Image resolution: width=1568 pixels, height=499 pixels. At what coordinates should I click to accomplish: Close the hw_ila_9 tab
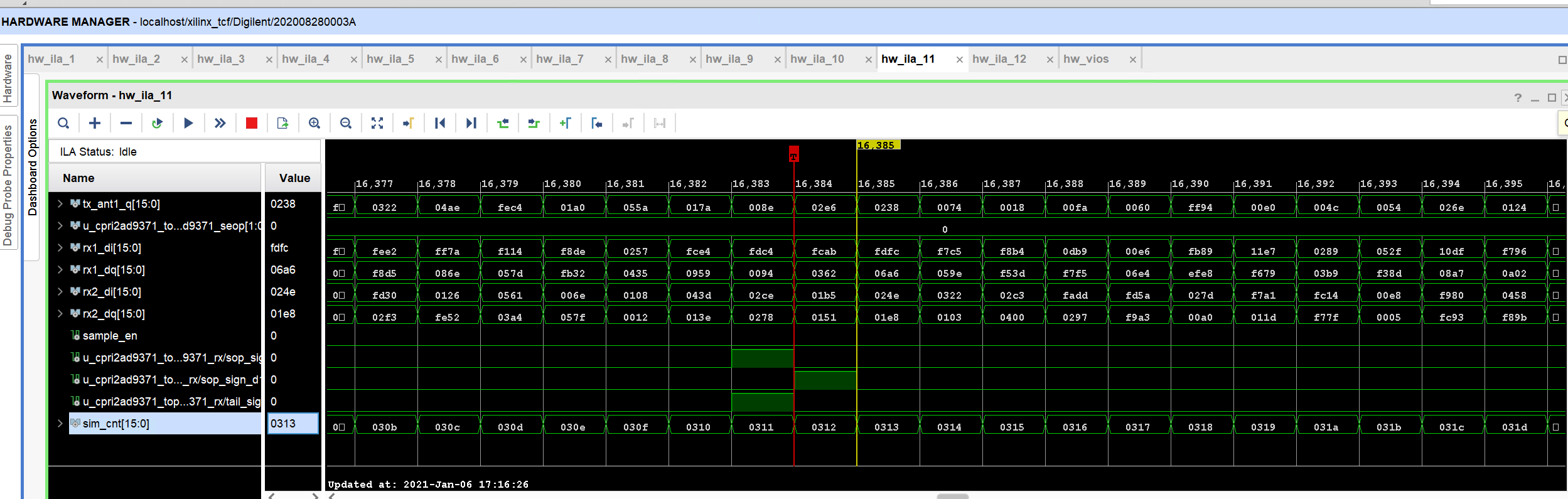(x=778, y=60)
